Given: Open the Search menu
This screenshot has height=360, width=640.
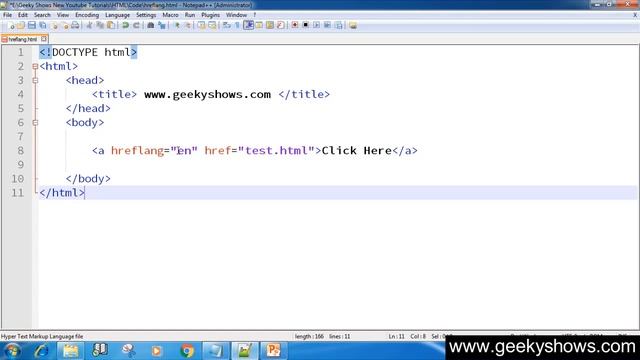Looking at the screenshot, I should (x=42, y=15).
